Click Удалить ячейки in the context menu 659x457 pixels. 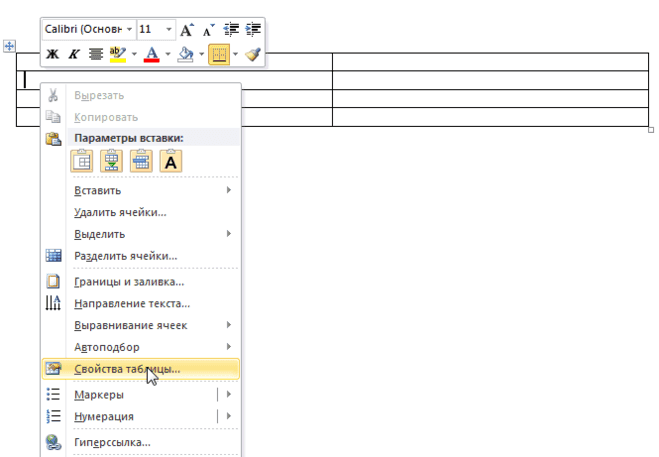(120, 212)
